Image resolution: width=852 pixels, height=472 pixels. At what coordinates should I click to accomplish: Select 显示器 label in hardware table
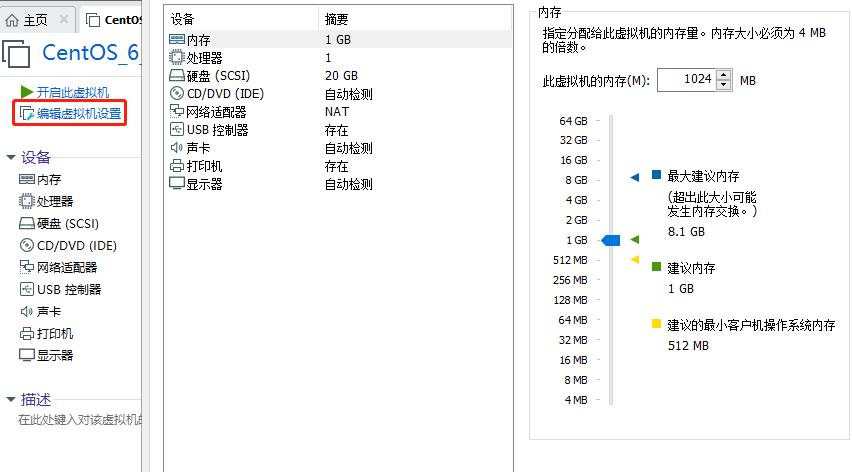(204, 184)
